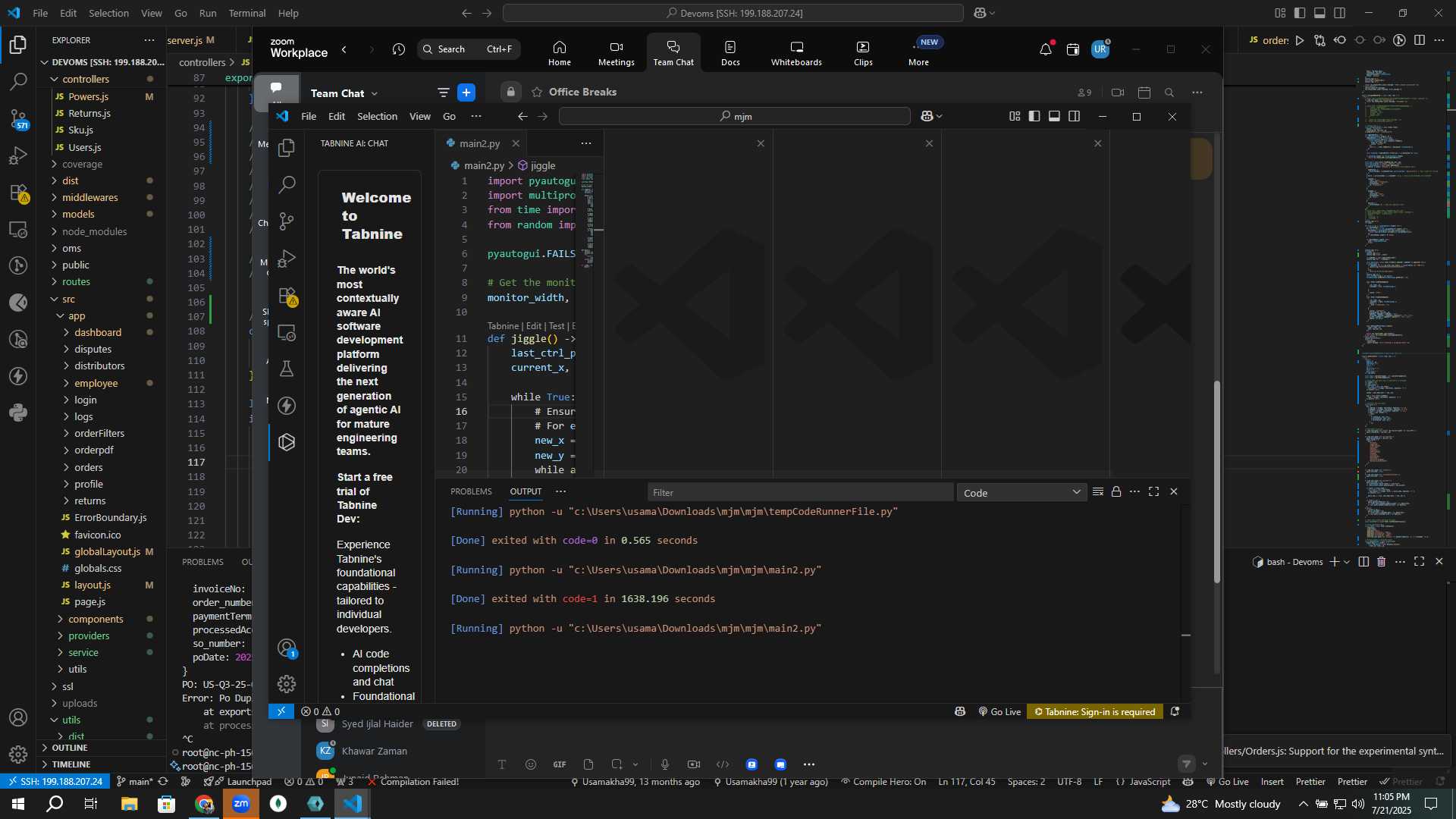Record an audio message in the Zoom chat
Viewport: 1456px width, 819px height.
pos(665,764)
